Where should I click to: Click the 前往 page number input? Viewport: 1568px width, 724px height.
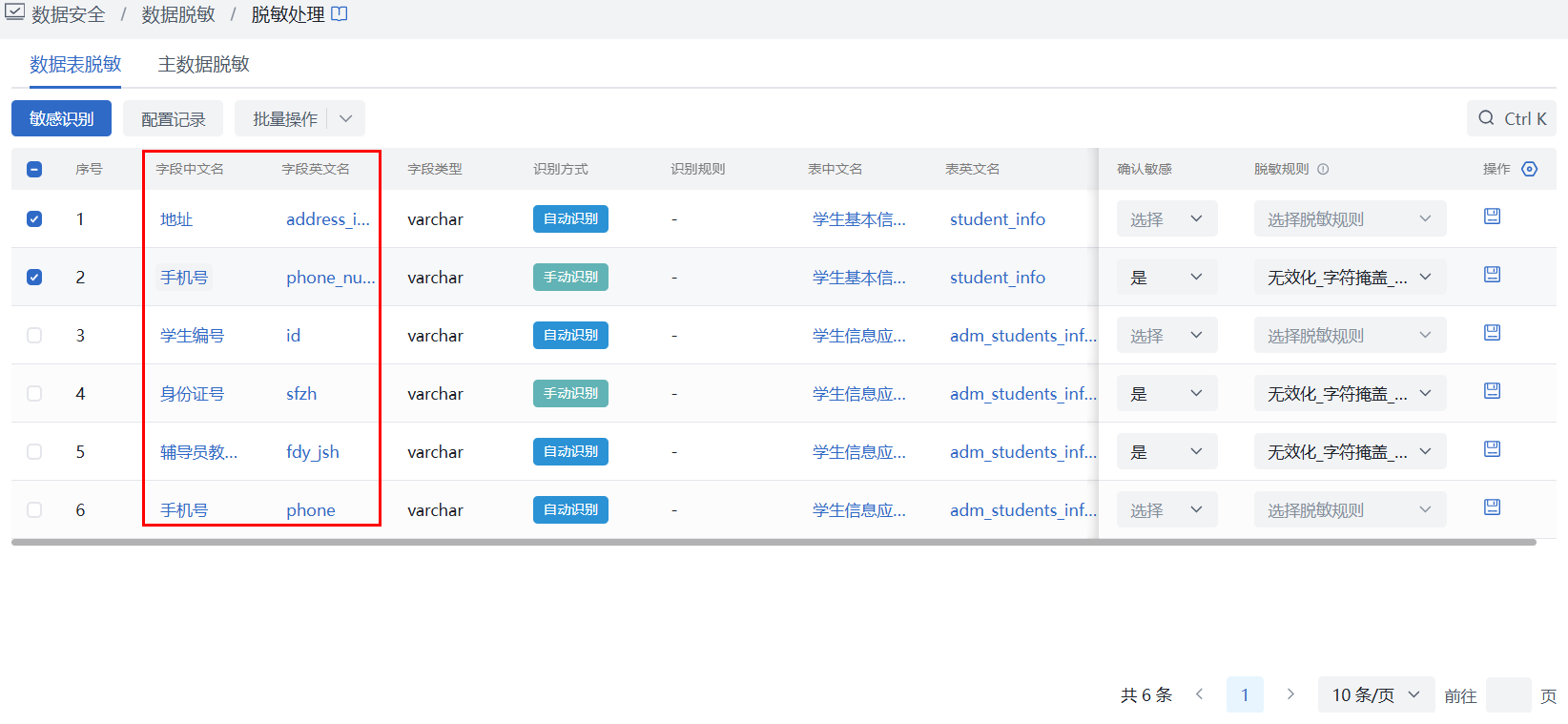1509,695
